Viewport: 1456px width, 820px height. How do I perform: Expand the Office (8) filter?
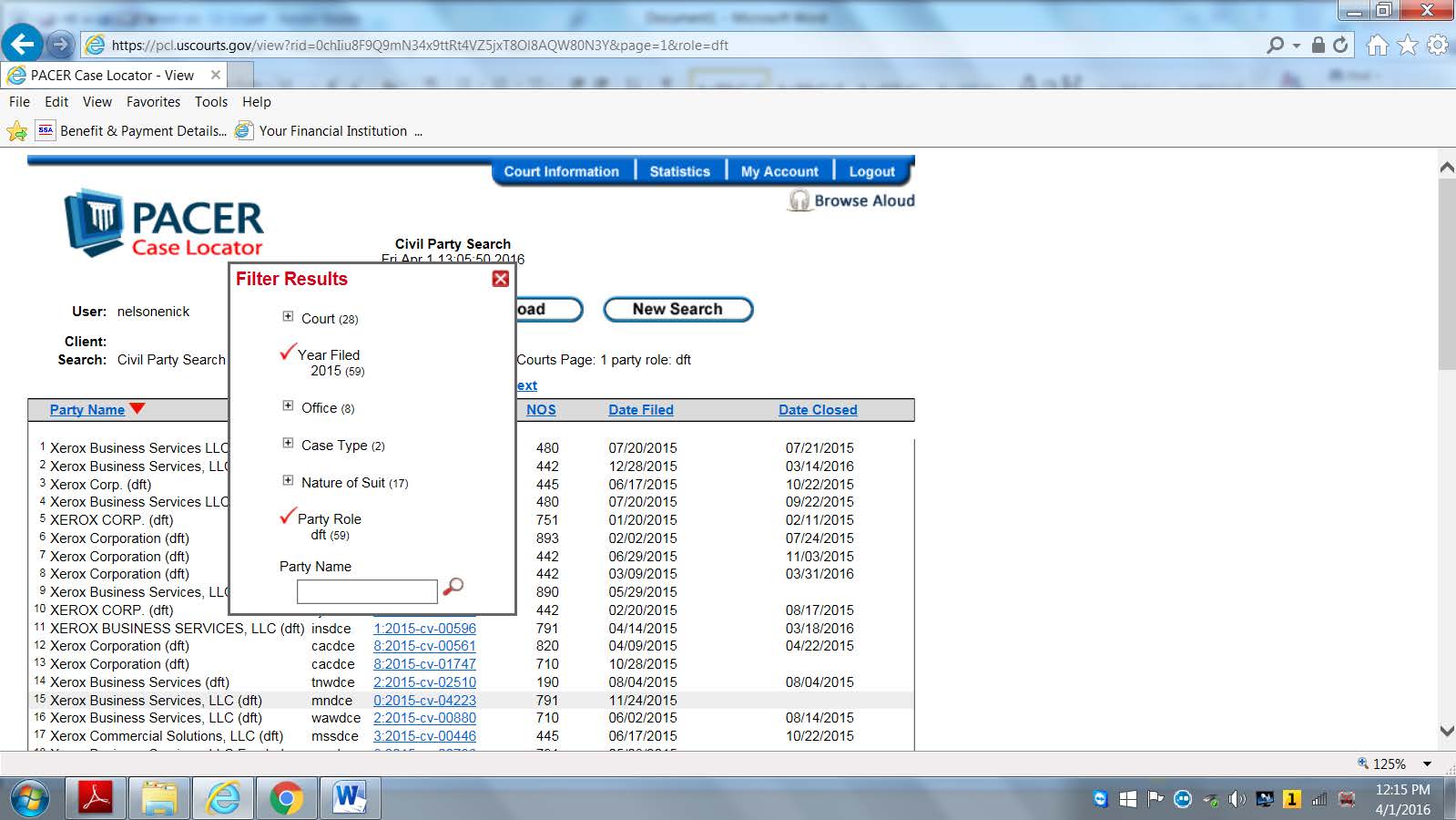pos(288,406)
